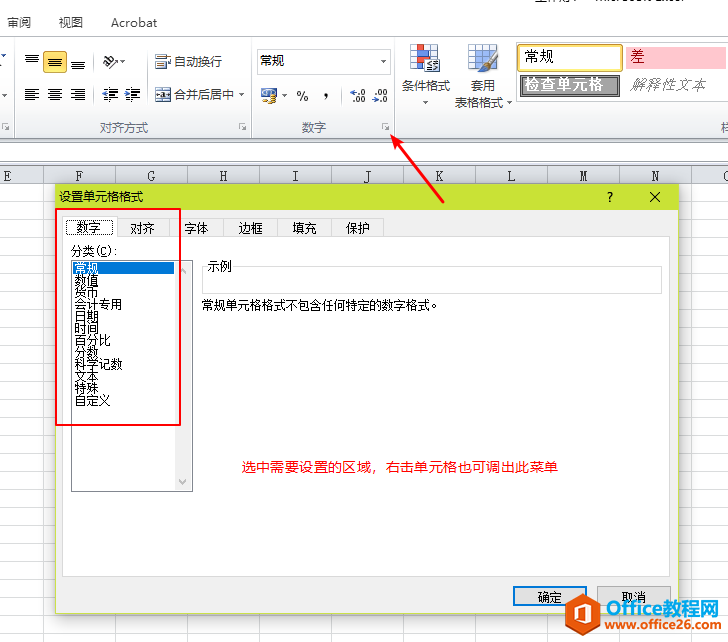Click the category list scroll down arrow
This screenshot has width=728, height=642.
[x=183, y=482]
